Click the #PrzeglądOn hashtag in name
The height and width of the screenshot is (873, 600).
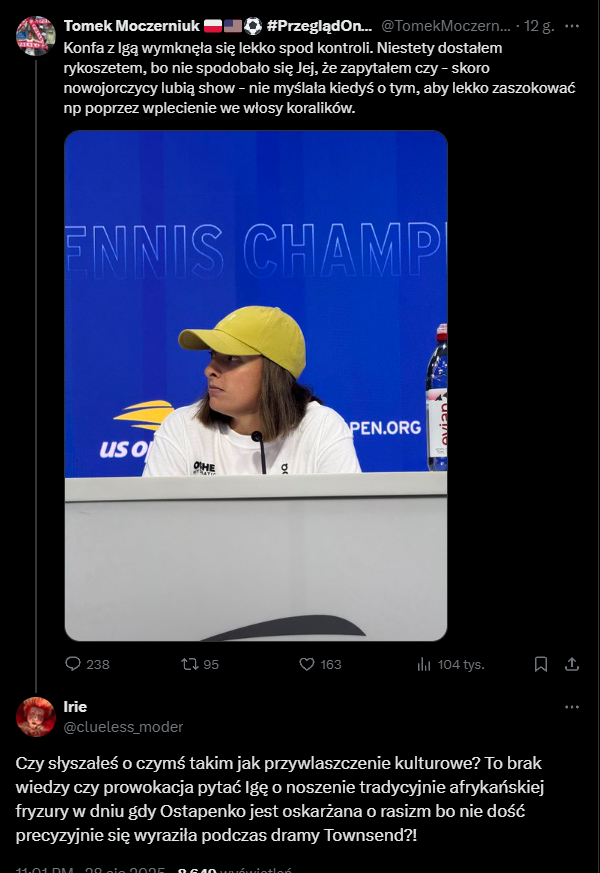(319, 26)
